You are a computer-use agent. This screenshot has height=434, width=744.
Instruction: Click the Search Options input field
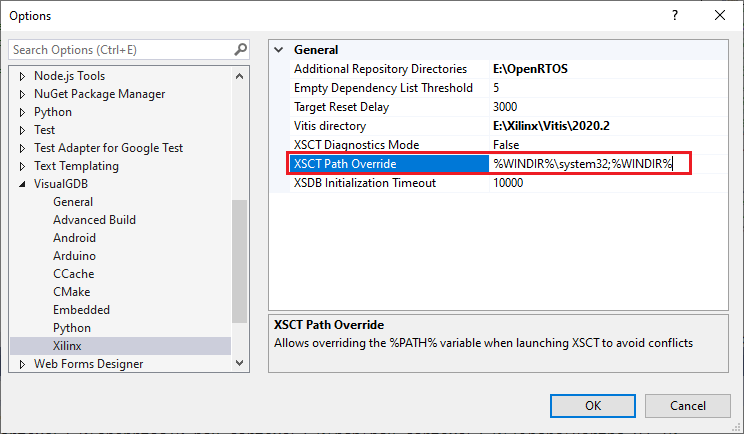coord(121,50)
